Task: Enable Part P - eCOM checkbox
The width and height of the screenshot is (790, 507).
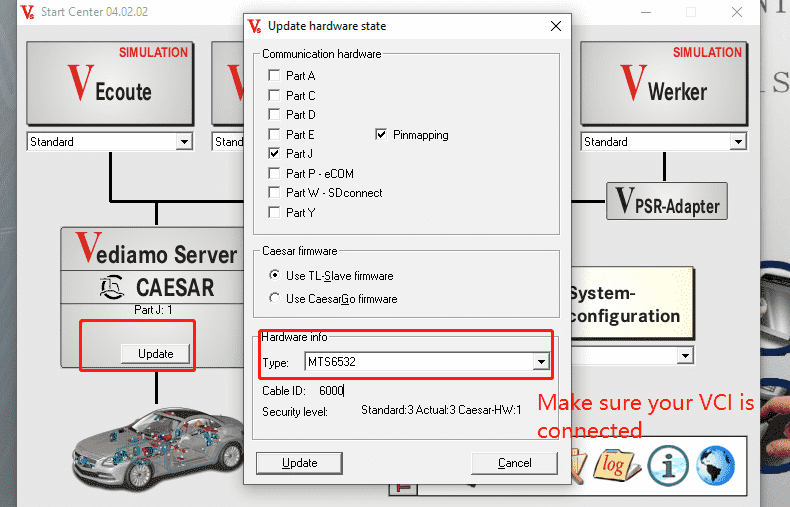Action: coord(274,173)
